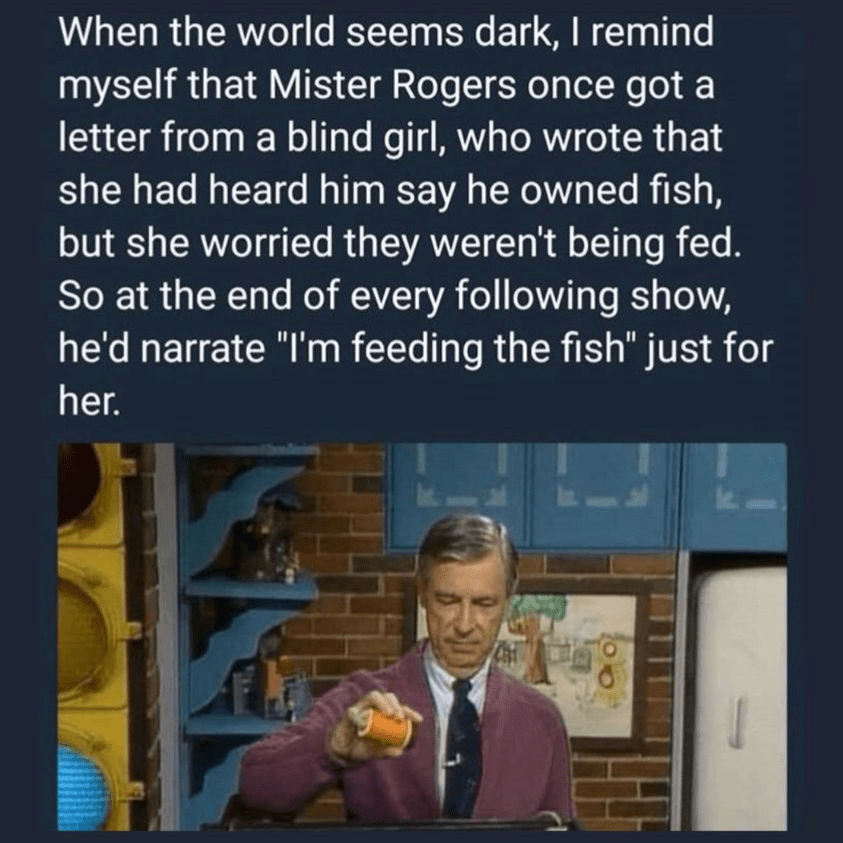The width and height of the screenshot is (843, 843).
Task: Click the last word "her." of the post
Action: [x=87, y=402]
